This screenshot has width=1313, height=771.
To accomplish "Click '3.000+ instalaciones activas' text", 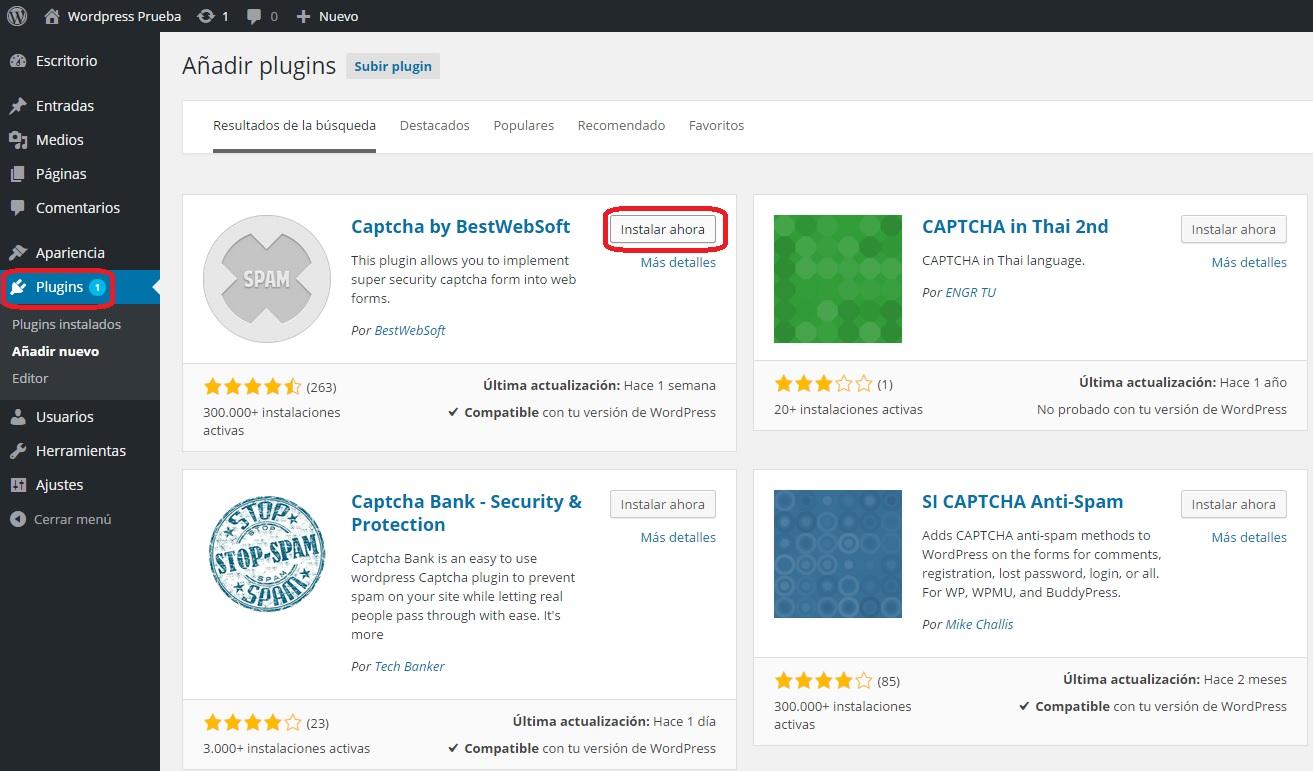I will tap(286, 749).
